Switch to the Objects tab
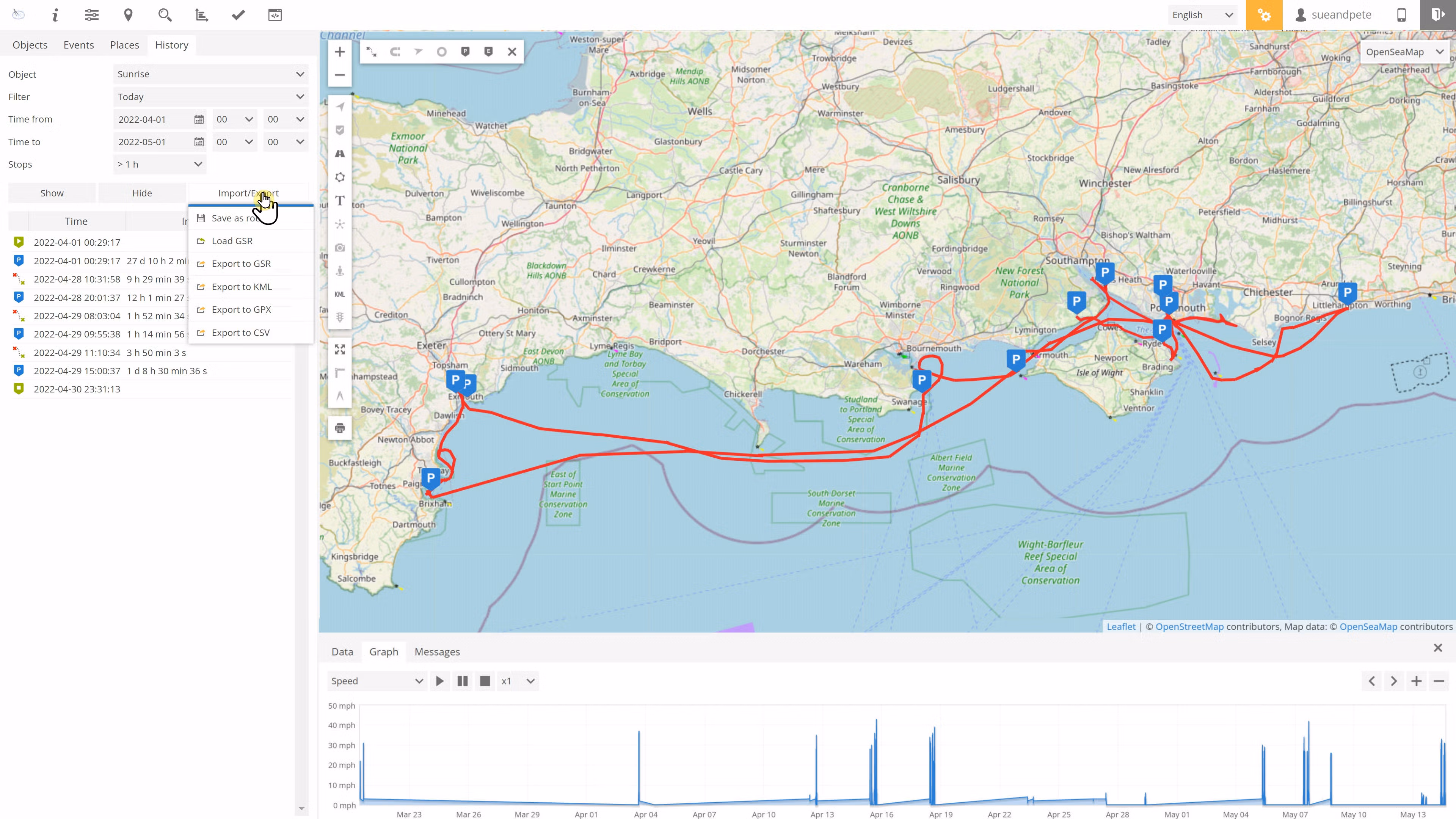 (x=30, y=45)
